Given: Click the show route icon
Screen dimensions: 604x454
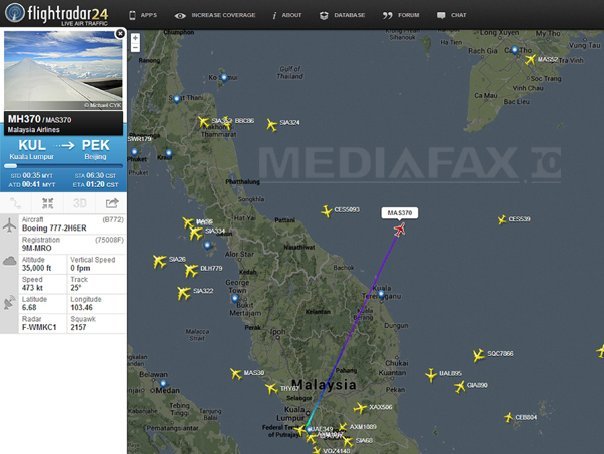Looking at the screenshot, I should pos(16,203).
